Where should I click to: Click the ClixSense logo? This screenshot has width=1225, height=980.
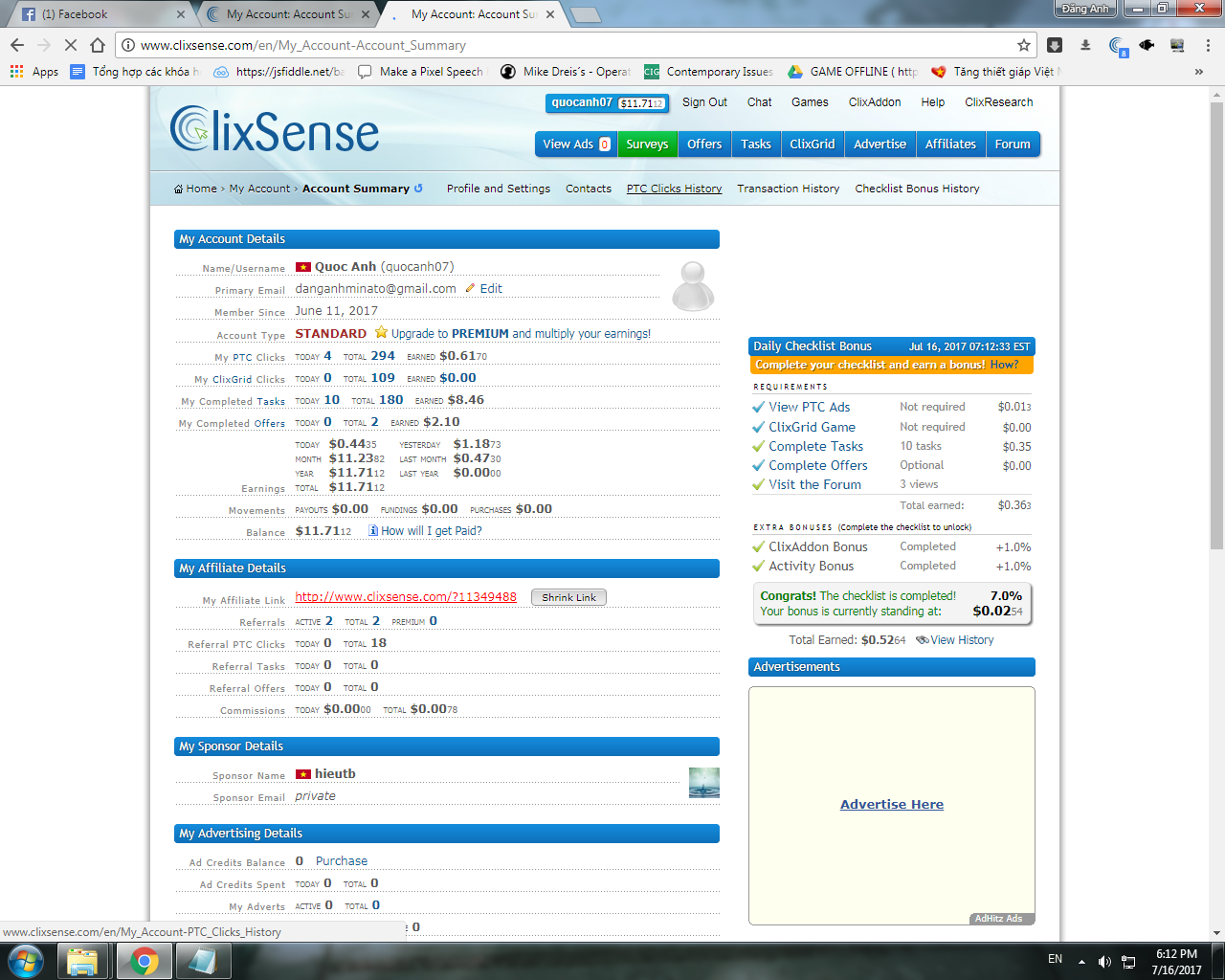[x=275, y=129]
